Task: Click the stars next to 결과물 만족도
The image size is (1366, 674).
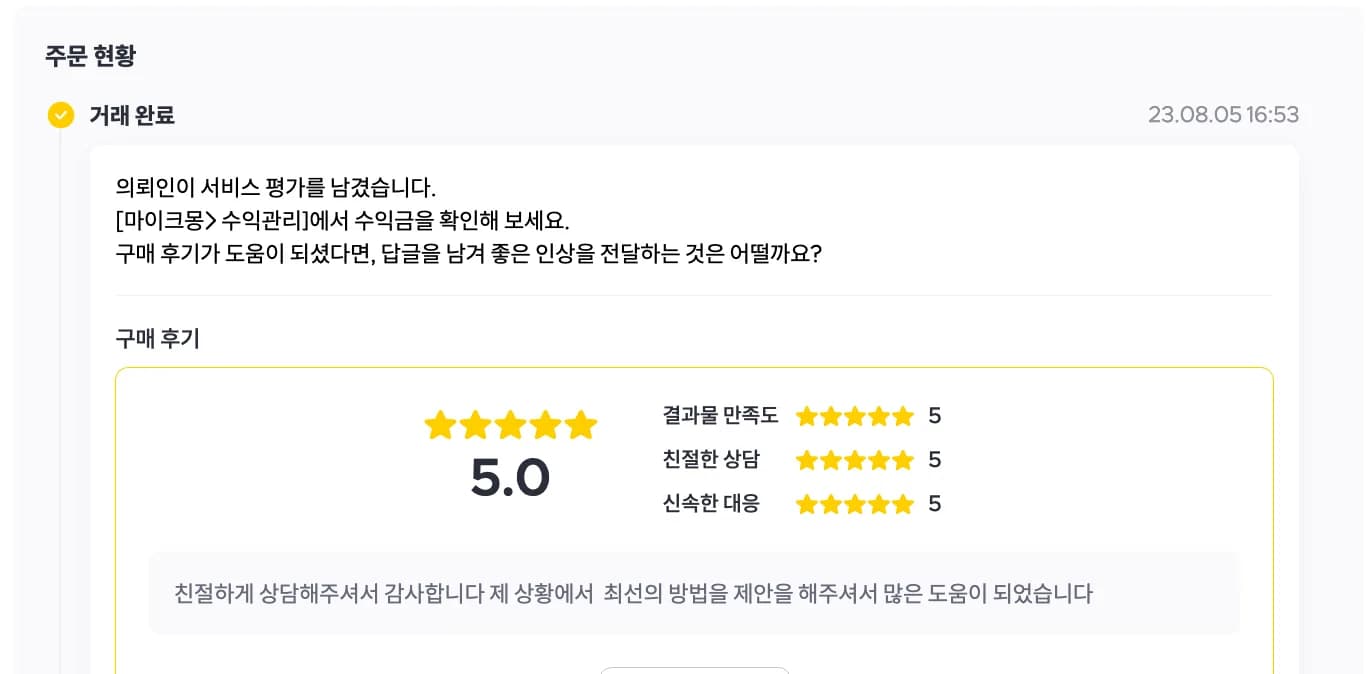Action: [855, 416]
